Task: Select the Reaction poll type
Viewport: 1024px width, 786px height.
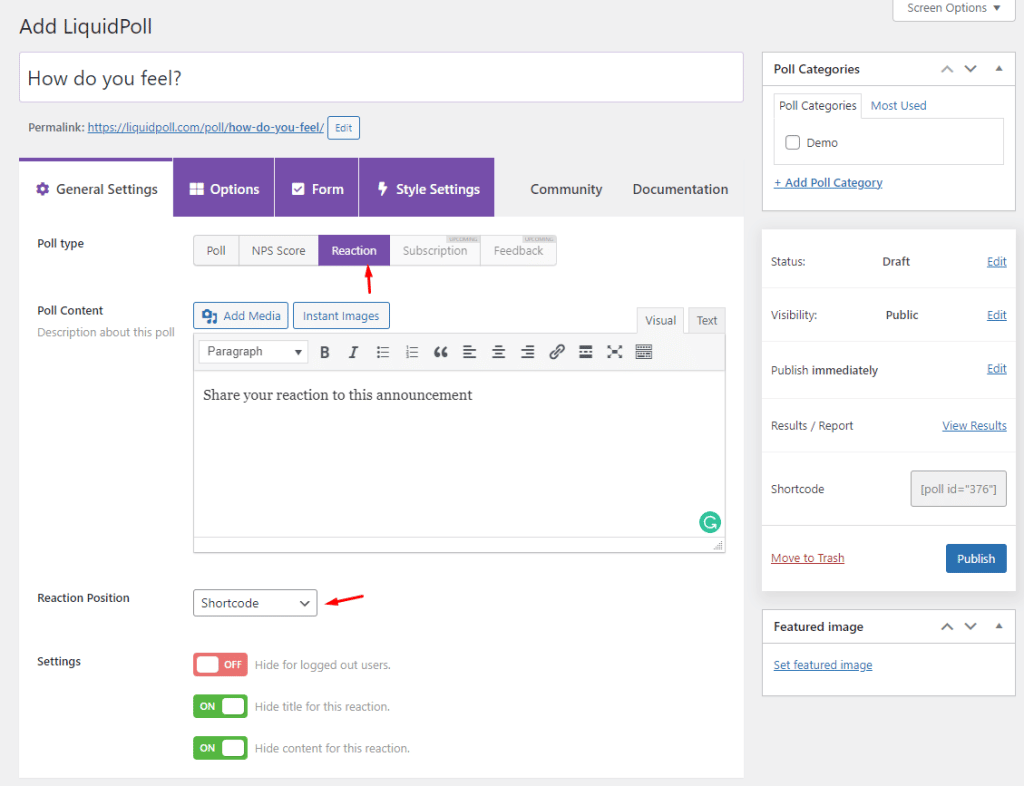Action: (354, 251)
